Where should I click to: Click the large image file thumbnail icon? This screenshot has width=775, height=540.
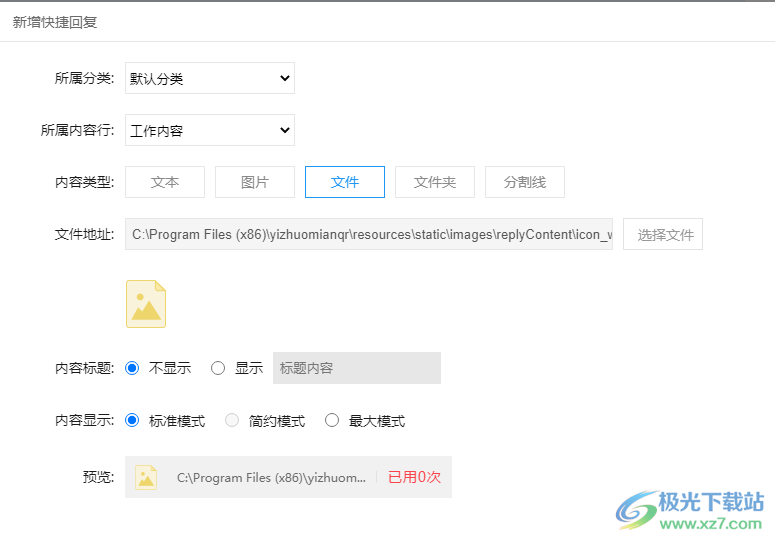(x=146, y=304)
